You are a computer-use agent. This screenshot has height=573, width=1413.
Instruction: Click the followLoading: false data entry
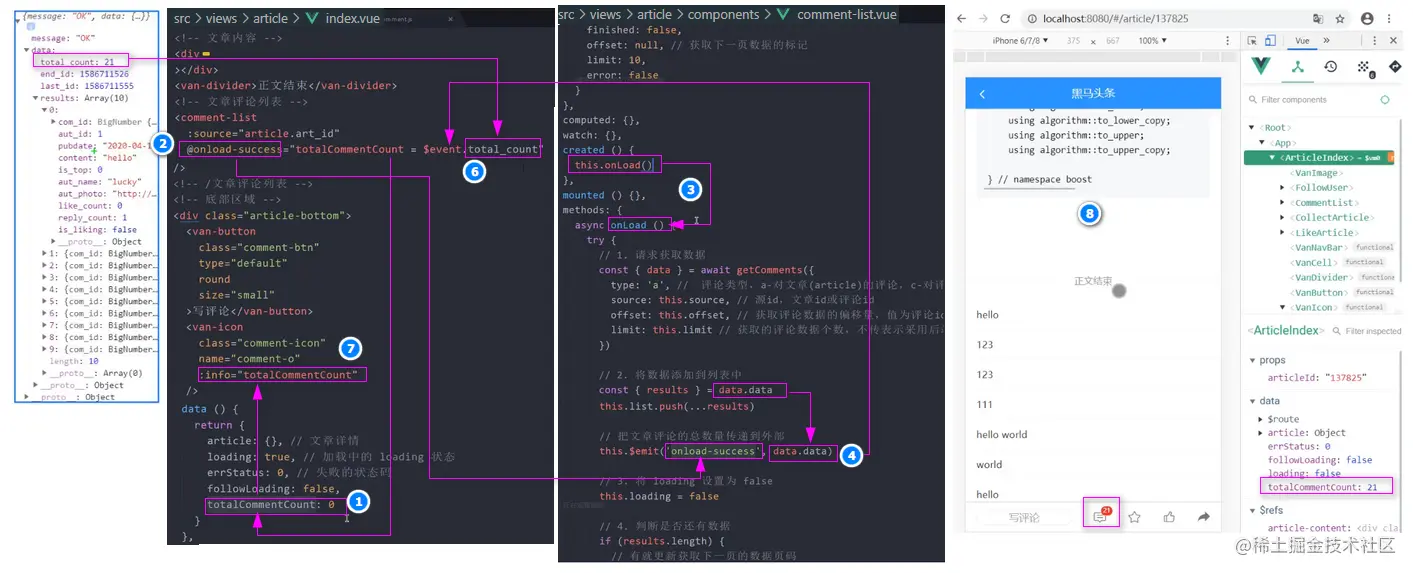1320,460
